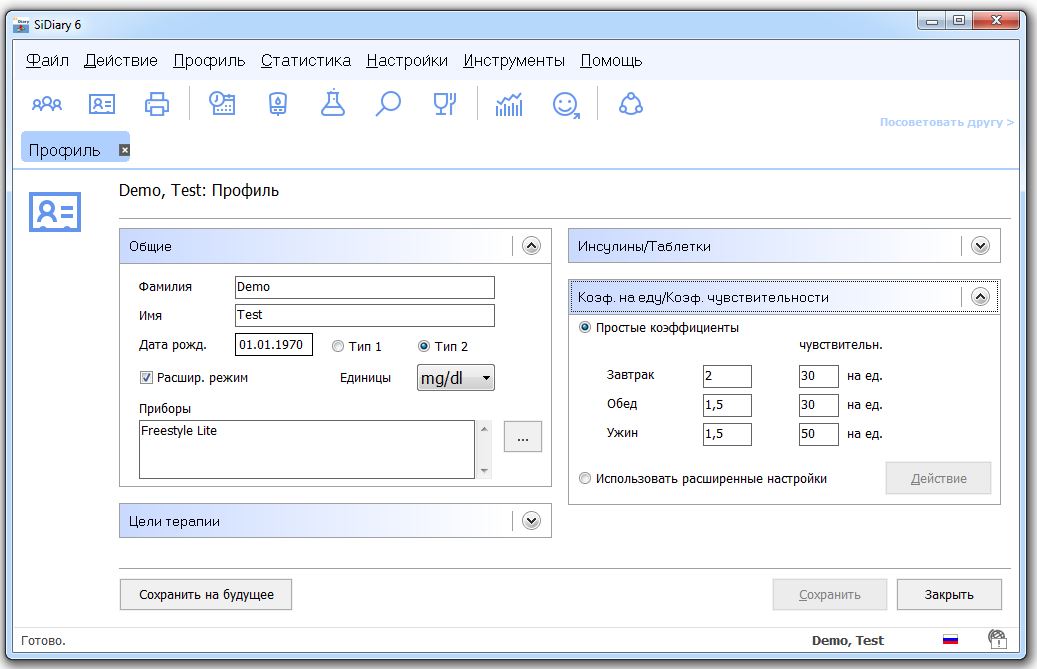
Task: Select Использовать расширенные настройки option
Action: point(585,479)
